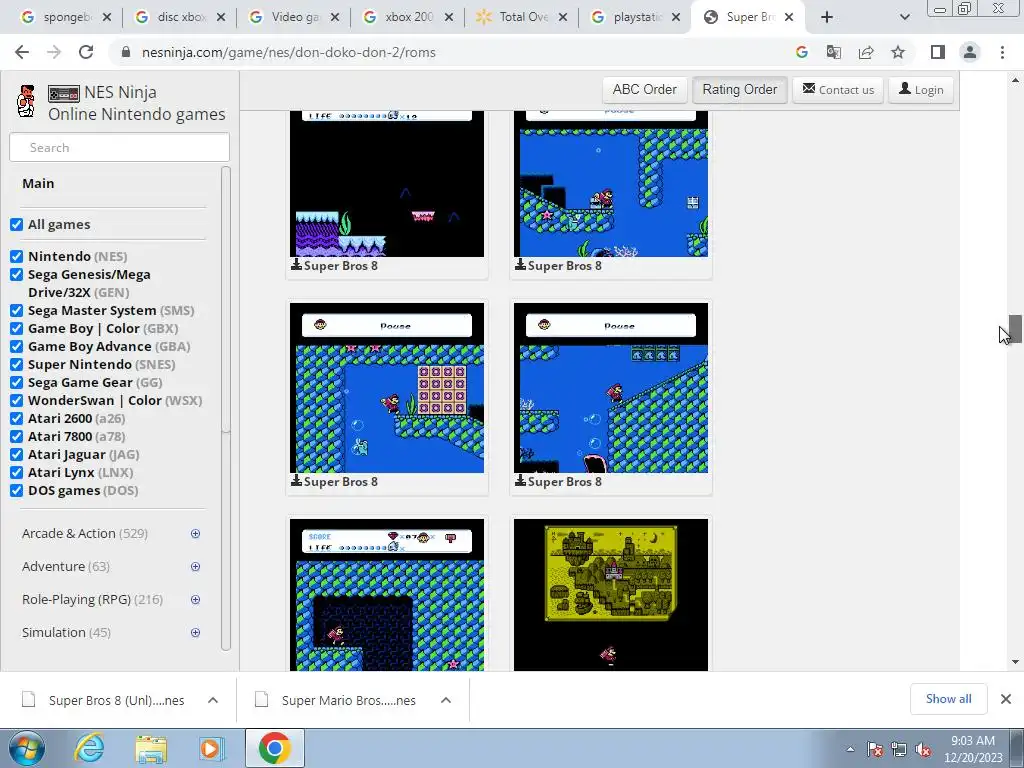
Task: Open the translate page icon
Action: (833, 52)
